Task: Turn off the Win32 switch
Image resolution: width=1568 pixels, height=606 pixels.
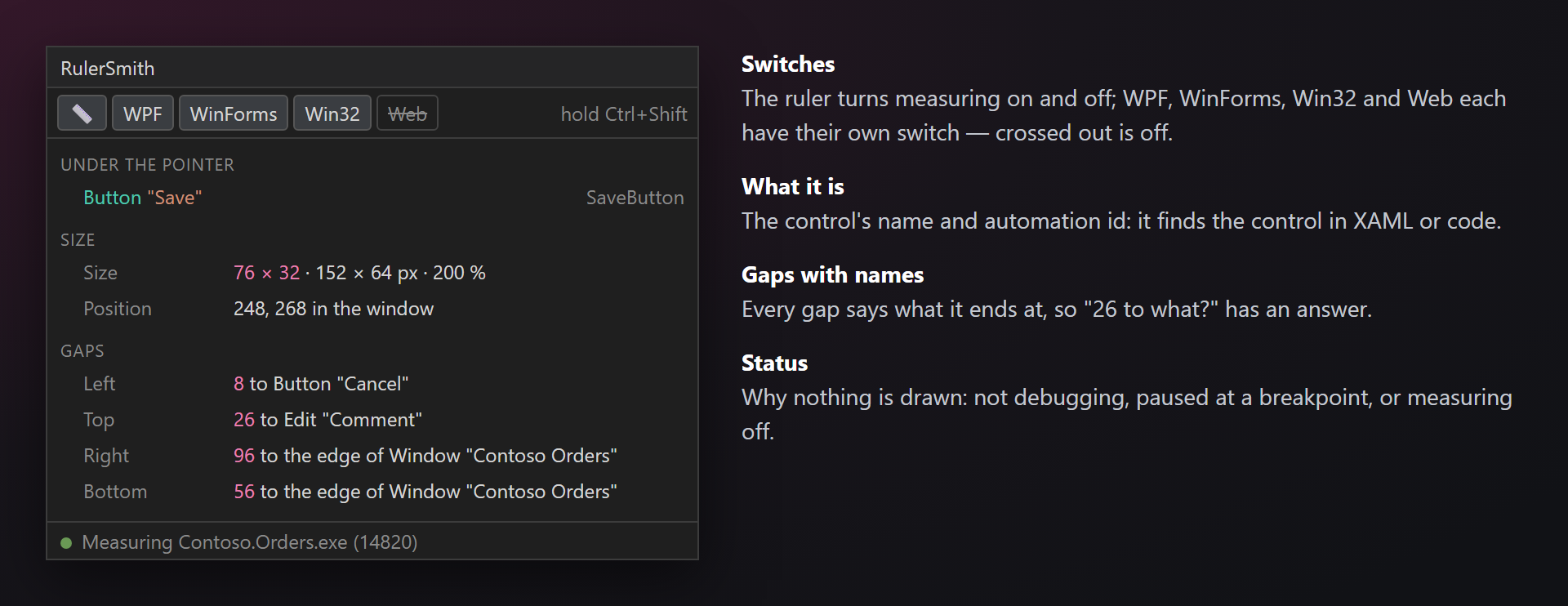Action: point(332,114)
